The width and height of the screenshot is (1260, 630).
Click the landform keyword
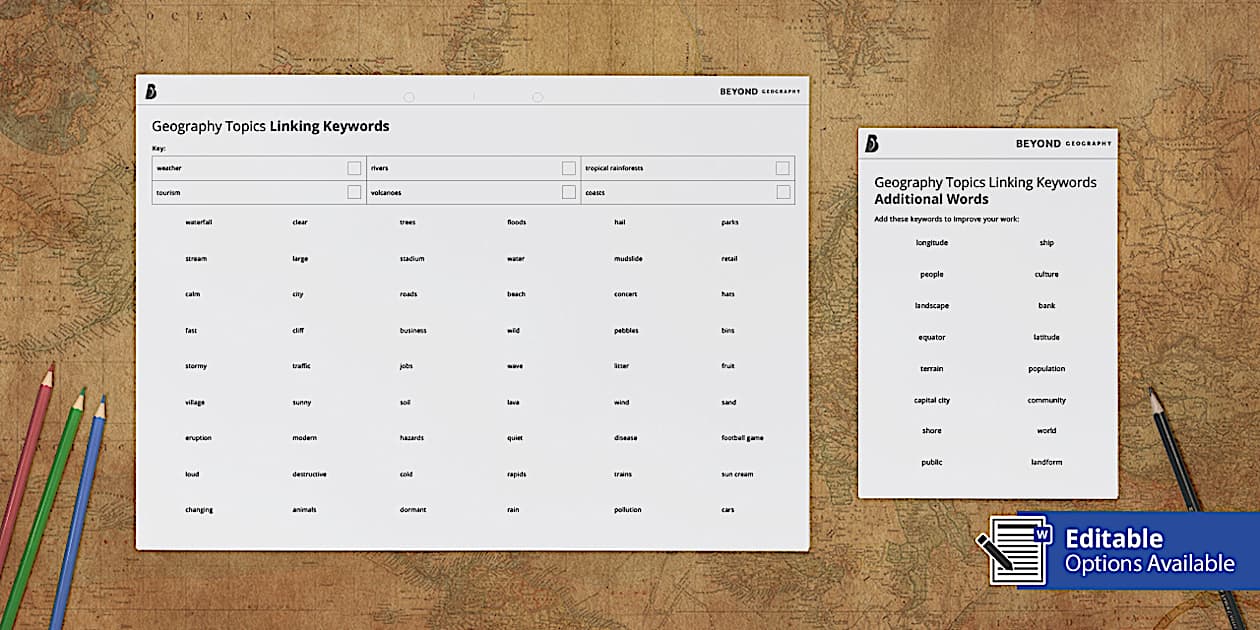[1045, 461]
